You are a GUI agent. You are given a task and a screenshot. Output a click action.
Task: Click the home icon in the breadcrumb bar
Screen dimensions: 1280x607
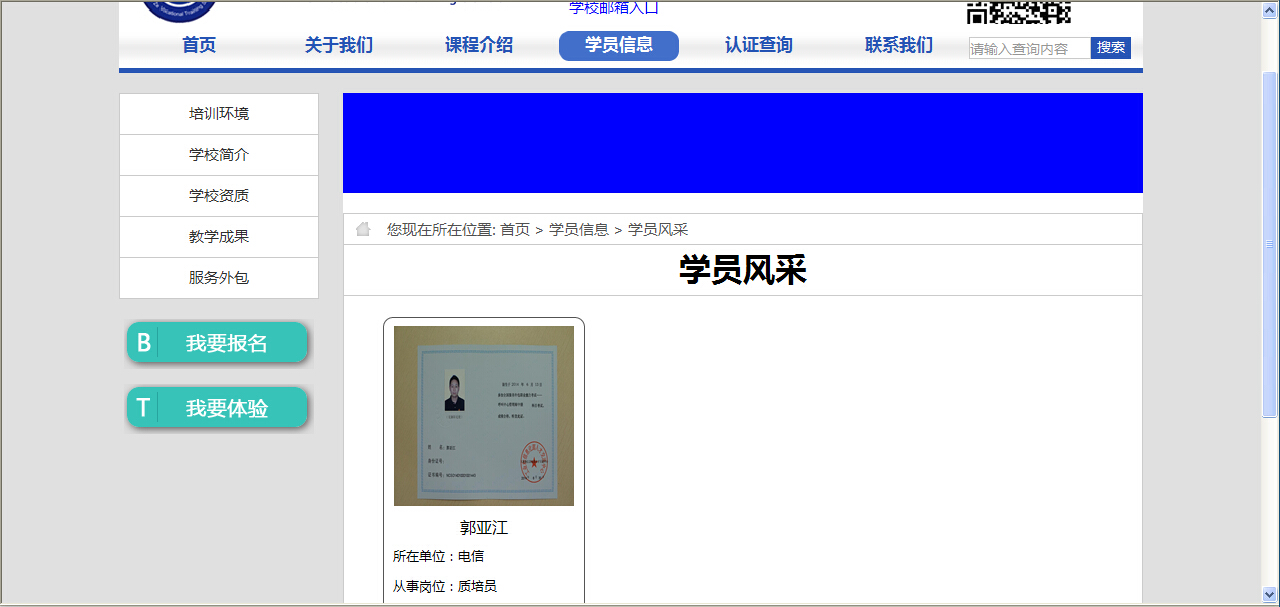tap(363, 230)
